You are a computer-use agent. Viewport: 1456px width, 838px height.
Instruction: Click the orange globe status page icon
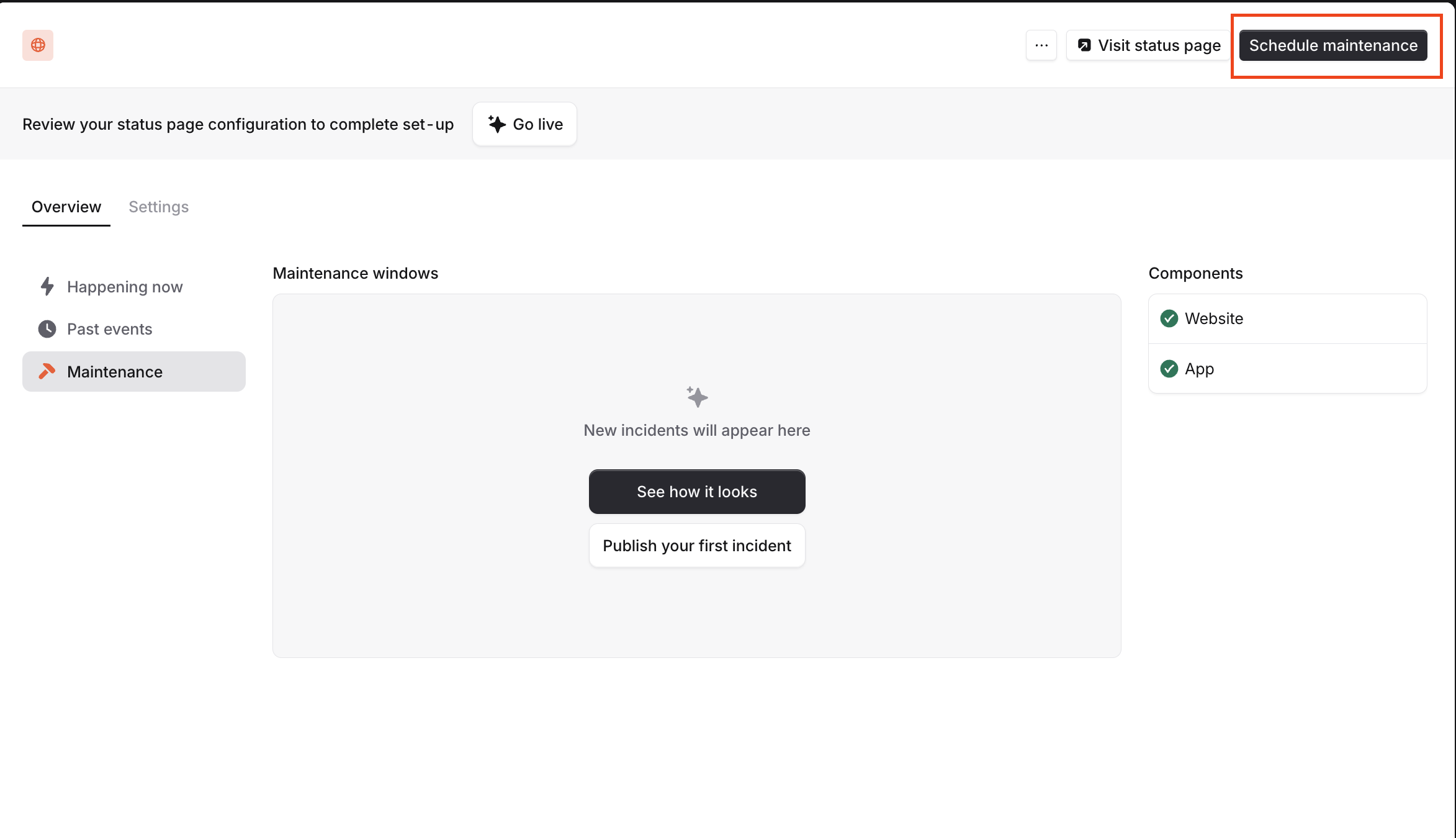coord(38,45)
